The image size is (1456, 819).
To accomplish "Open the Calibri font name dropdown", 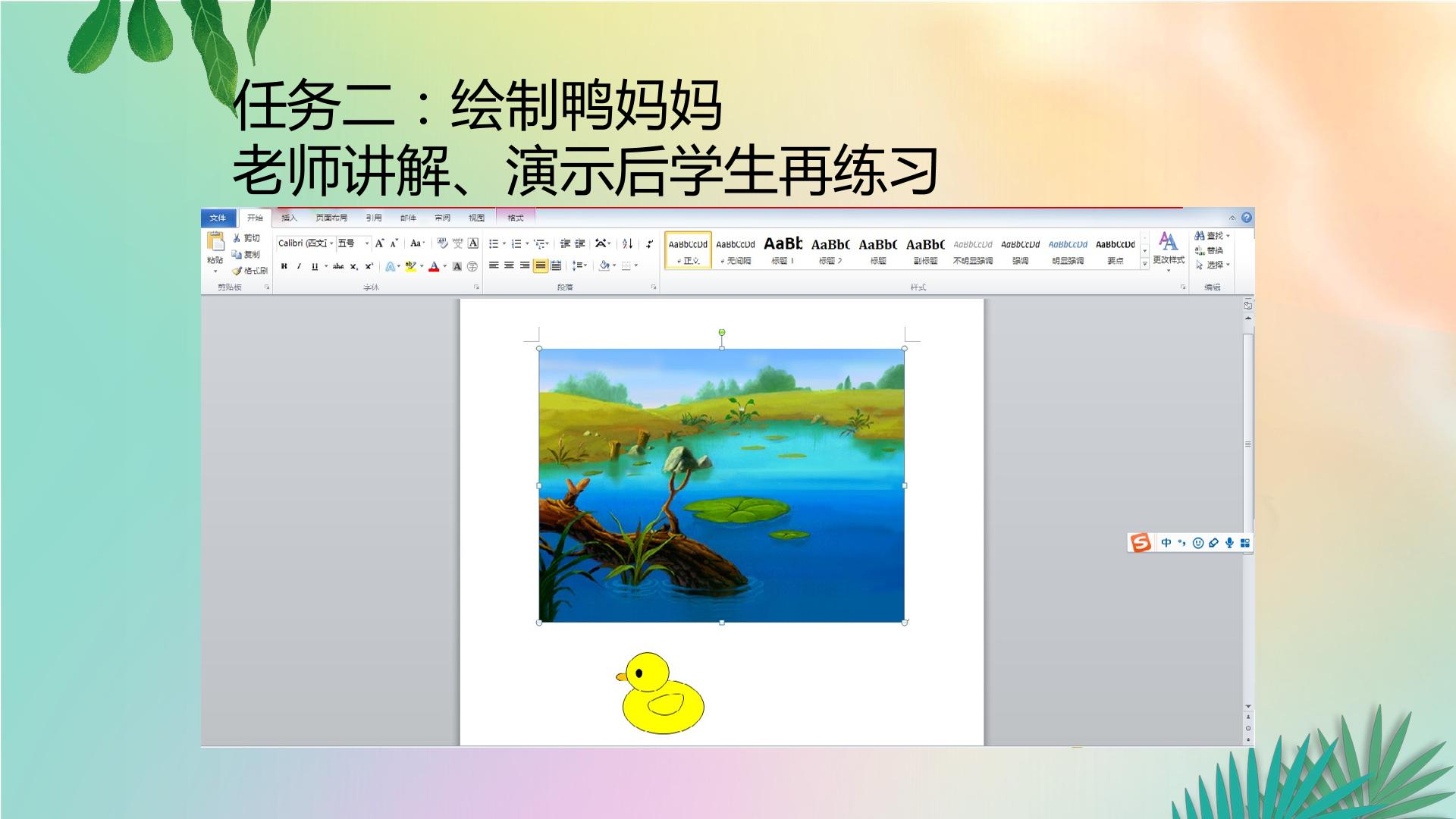I will coord(306,243).
